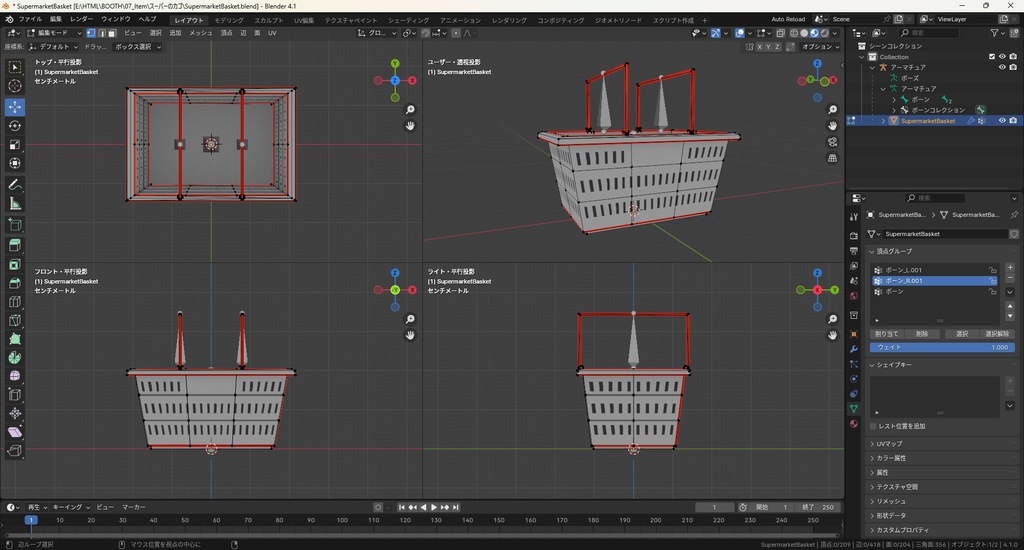This screenshot has height=550, width=1024.
Task: Open the ファイル menu
Action: (x=30, y=19)
